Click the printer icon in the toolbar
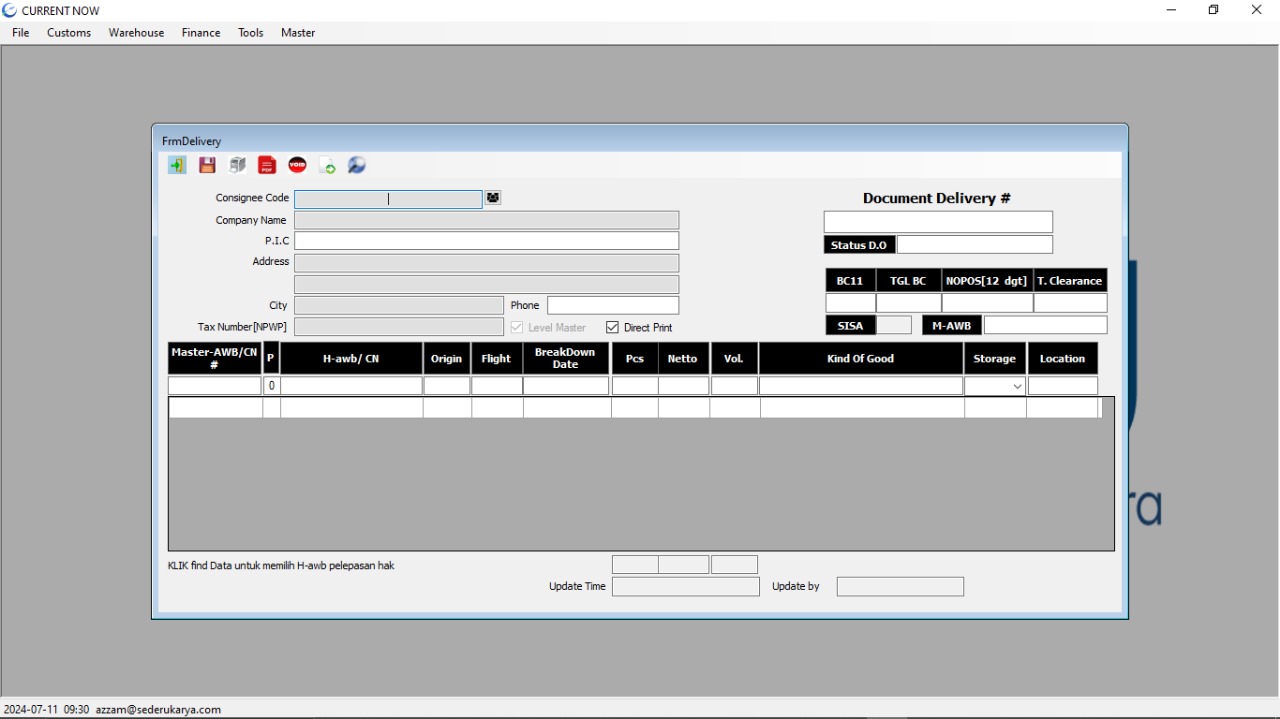Image resolution: width=1280 pixels, height=719 pixels. click(237, 166)
